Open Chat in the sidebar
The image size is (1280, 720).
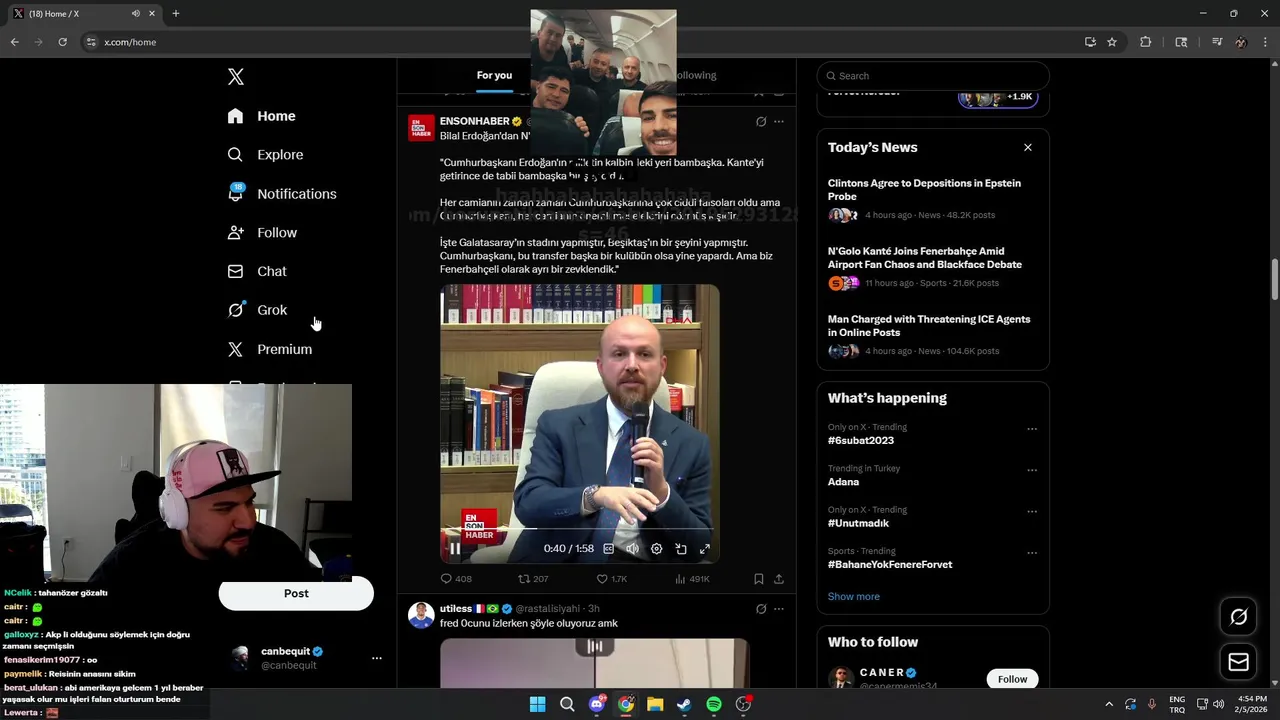[257, 271]
